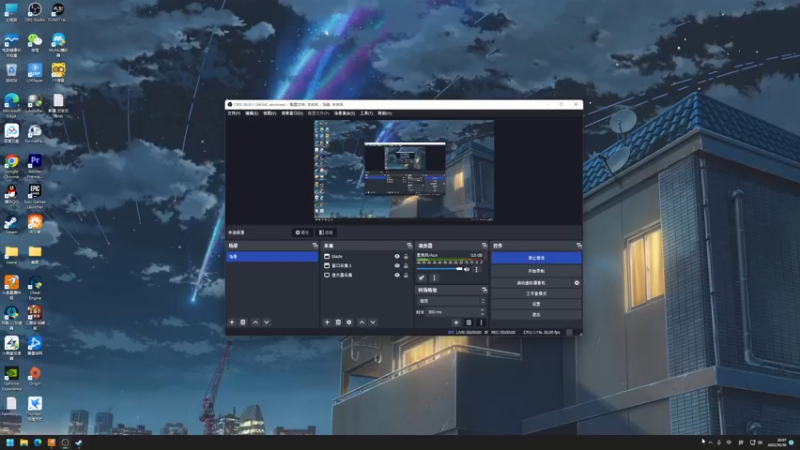Open the Docks menu in OBS
This screenshot has width=800, height=450.
[x=292, y=113]
